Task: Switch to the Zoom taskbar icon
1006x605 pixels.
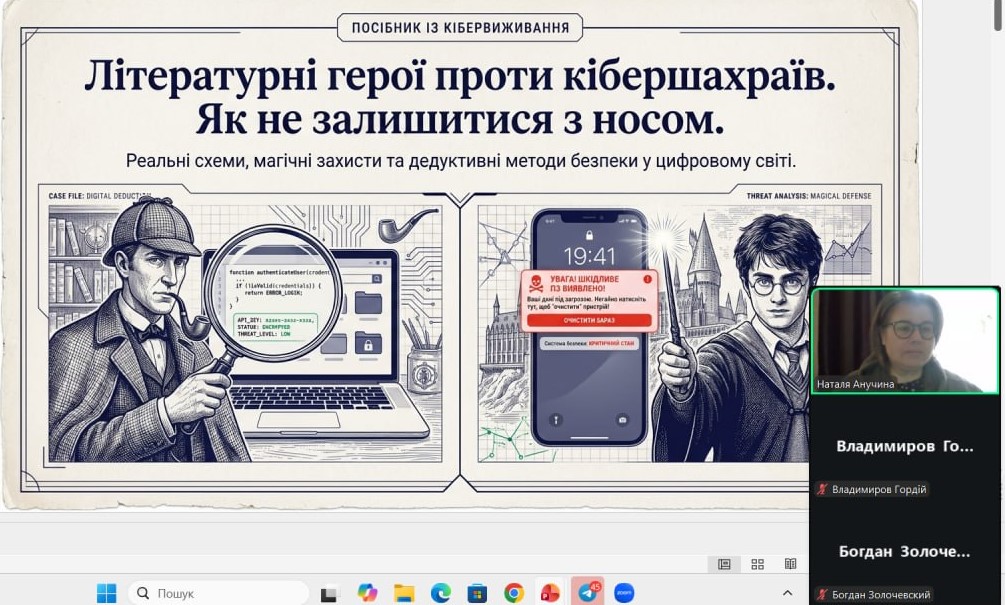Action: (624, 593)
